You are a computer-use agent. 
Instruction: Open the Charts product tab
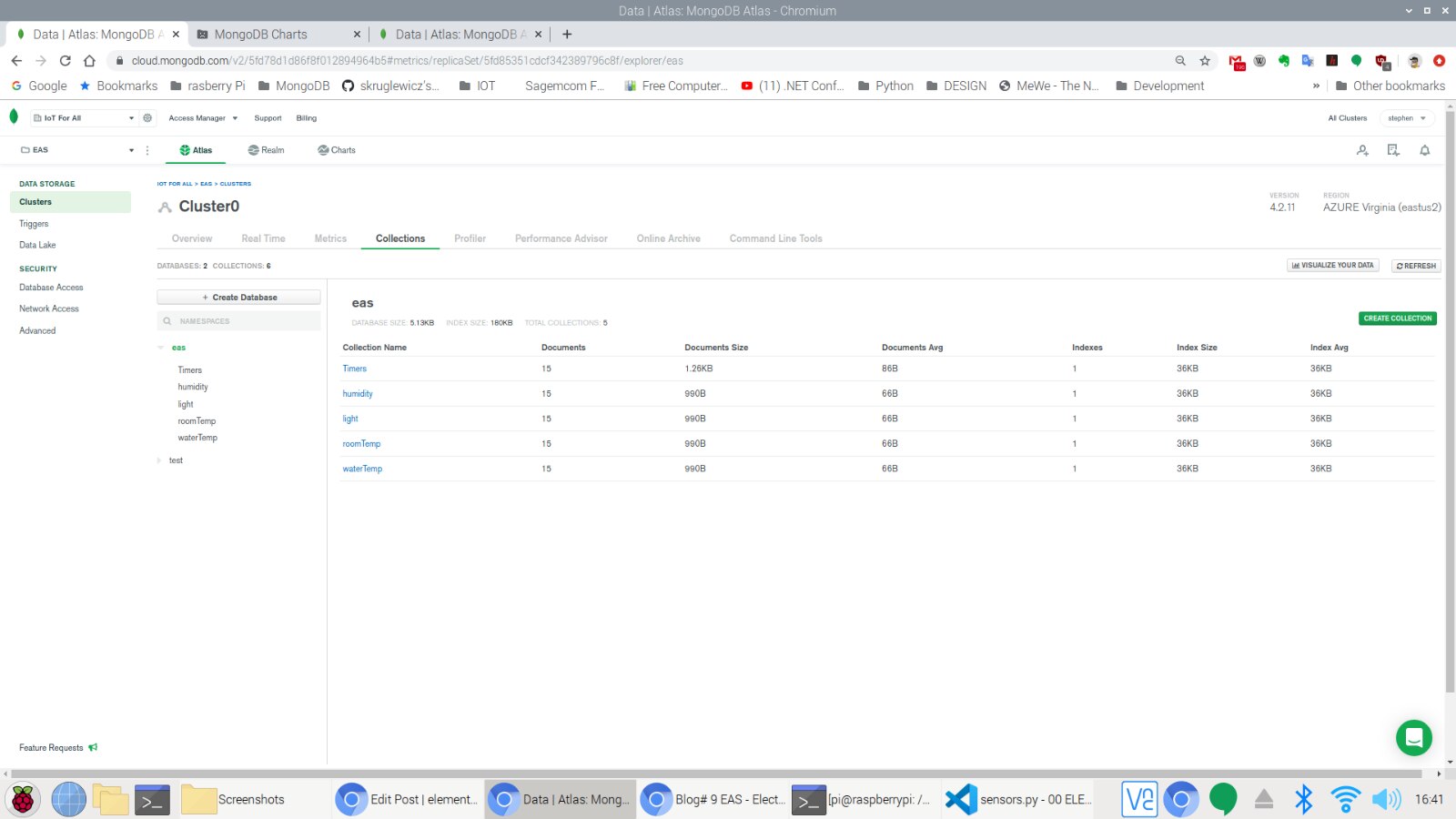click(x=337, y=150)
